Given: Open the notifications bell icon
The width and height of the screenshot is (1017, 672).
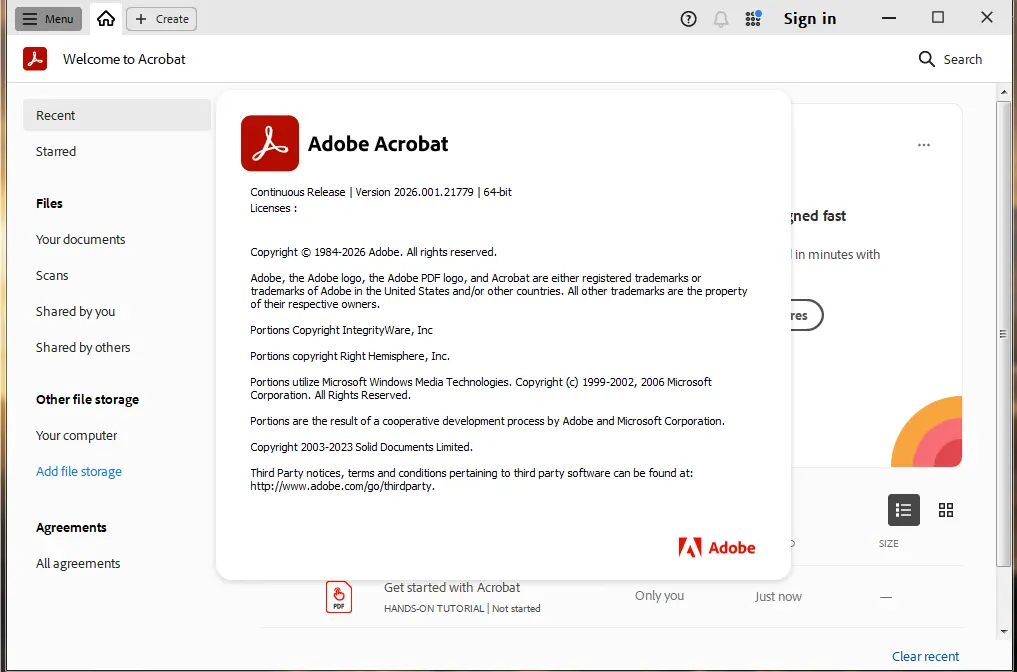Looking at the screenshot, I should [721, 19].
